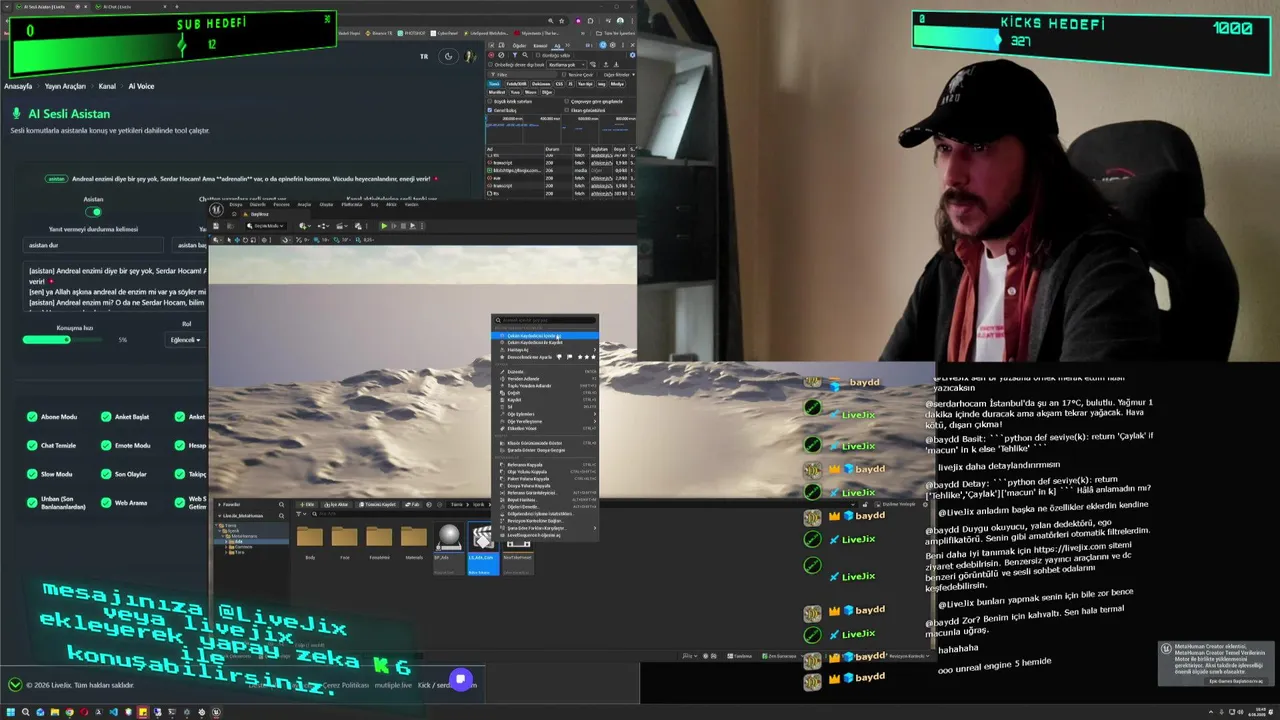Go to Anasayfa breadcrumb link

[x=18, y=86]
